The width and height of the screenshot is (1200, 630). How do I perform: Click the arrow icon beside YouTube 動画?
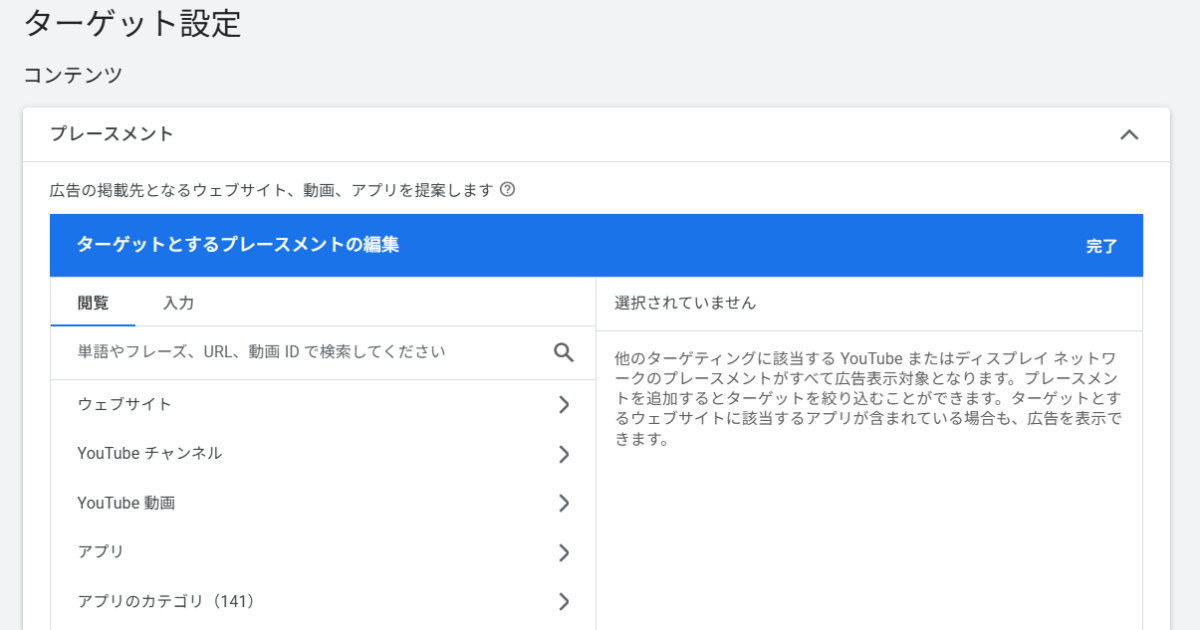564,503
